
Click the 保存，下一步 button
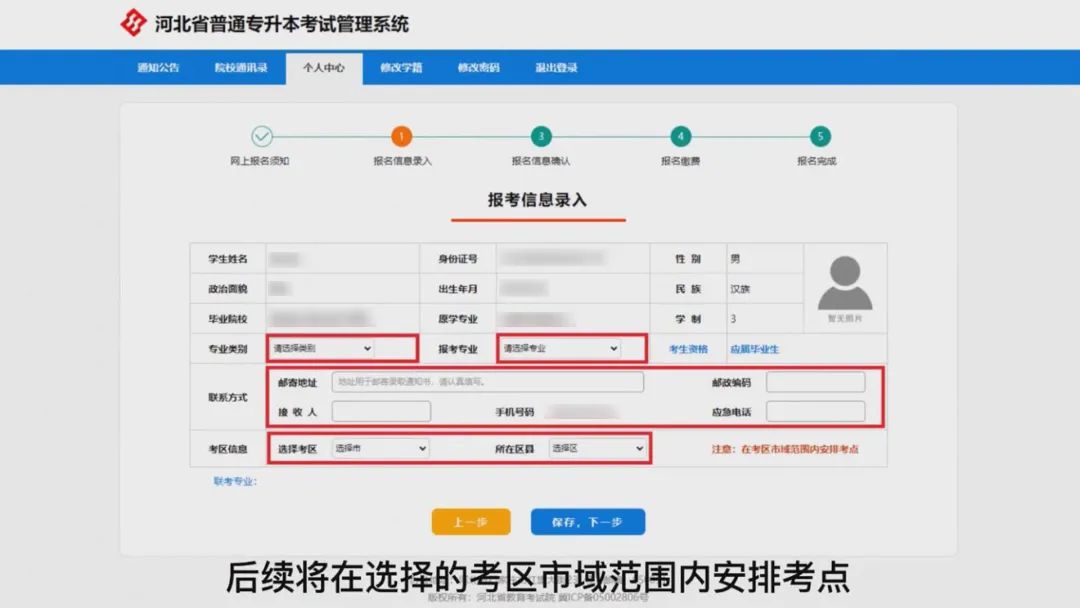590,521
